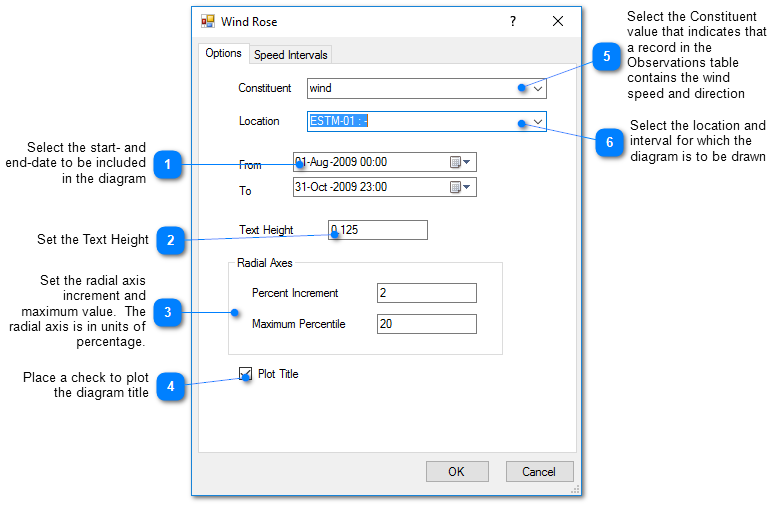Click the Wind Rose window icon
This screenshot has height=506, width=774.
click(x=208, y=21)
